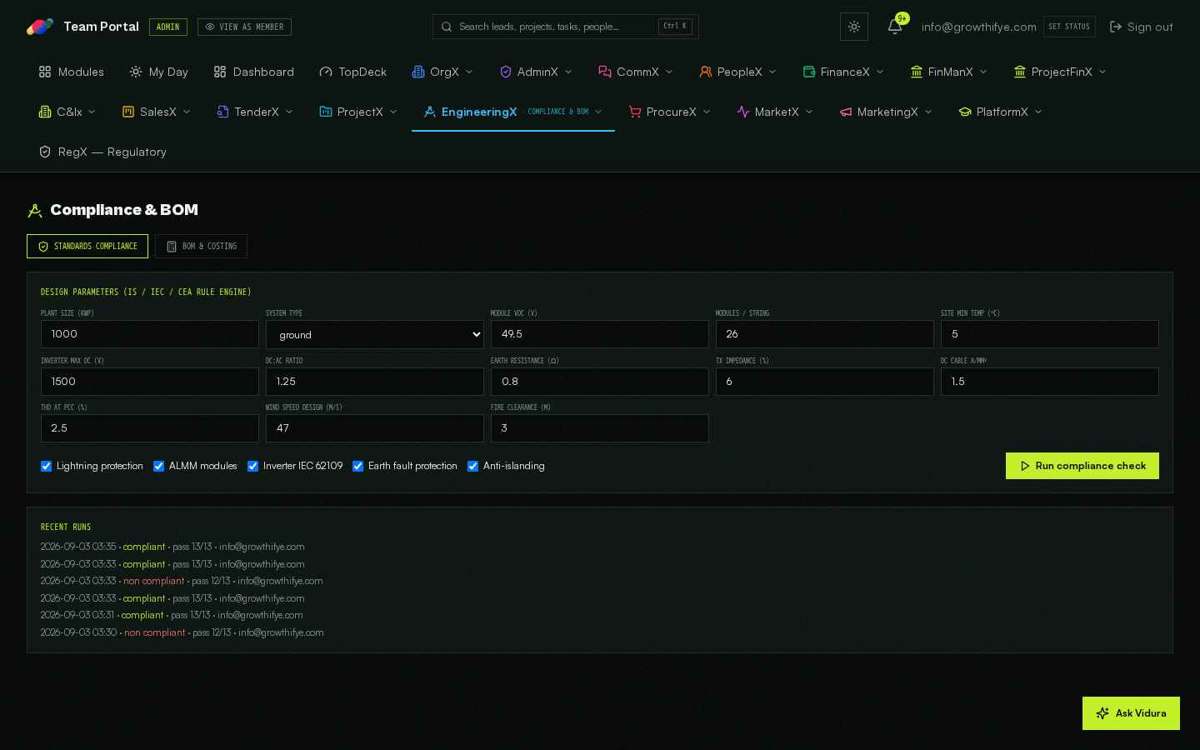The height and width of the screenshot is (750, 1200).
Task: Open RegX — Regulatory nav item
Action: (102, 152)
